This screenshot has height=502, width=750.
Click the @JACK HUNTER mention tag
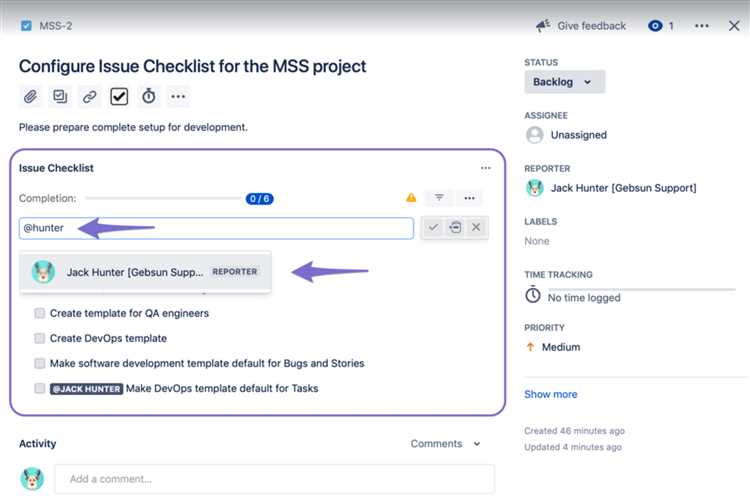[87, 389]
